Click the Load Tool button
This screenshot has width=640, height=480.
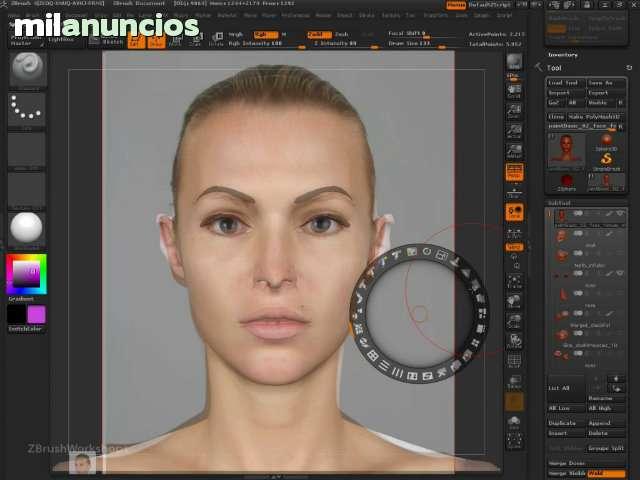coord(567,83)
